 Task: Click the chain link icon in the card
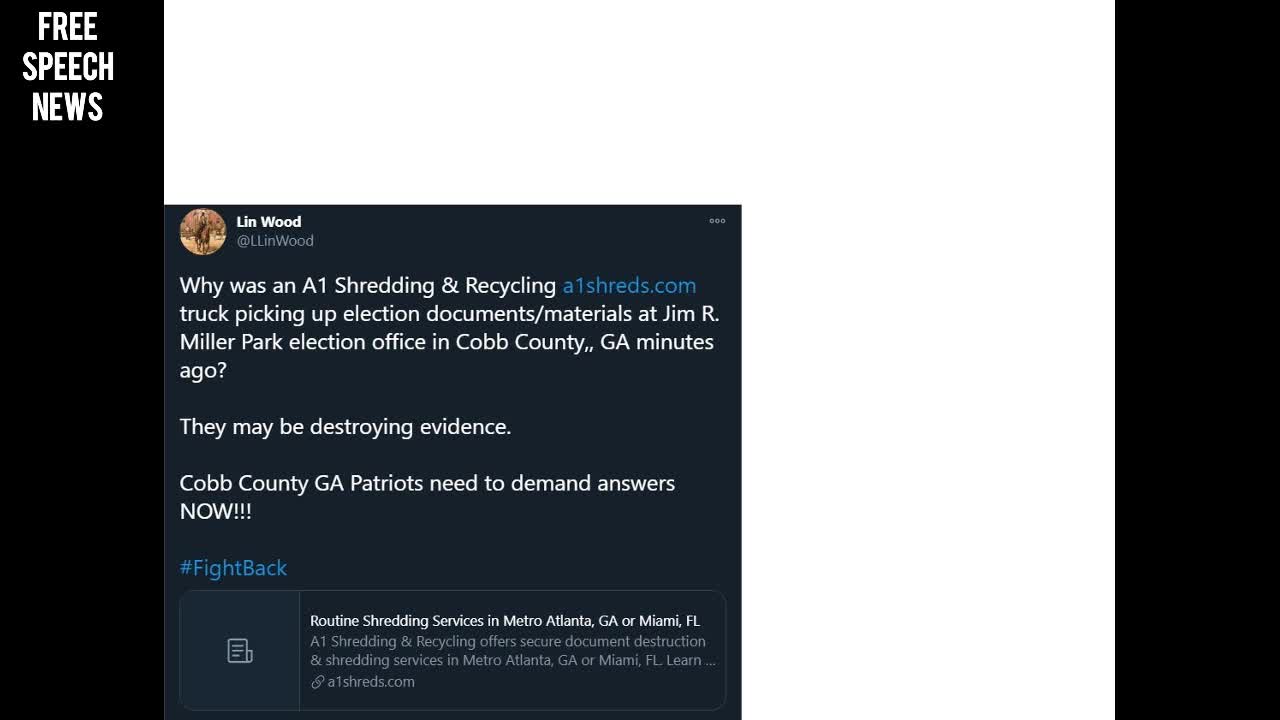tap(318, 682)
